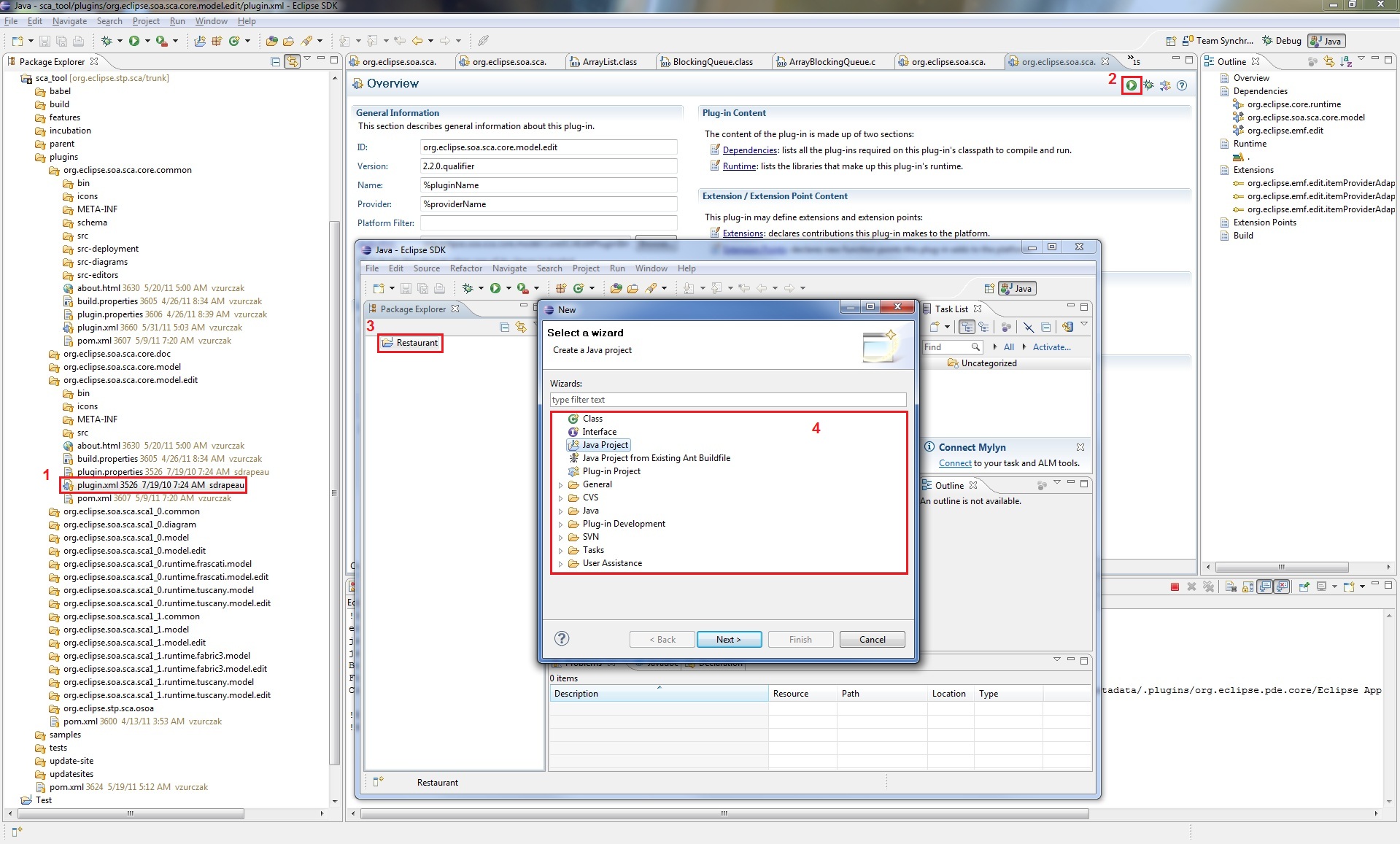Toggle Link with Editor in inner Package Explorer
Screen dimensions: 1400x844
[x=521, y=327]
